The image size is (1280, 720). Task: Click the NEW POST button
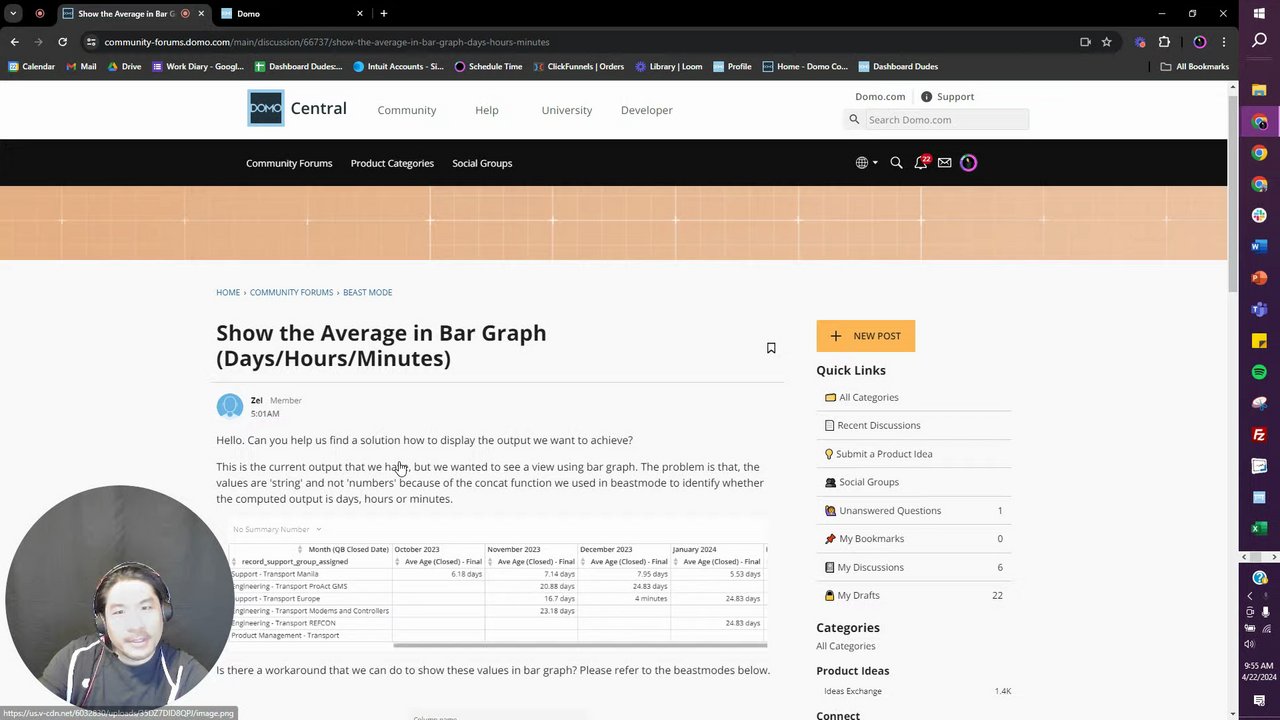(x=865, y=336)
